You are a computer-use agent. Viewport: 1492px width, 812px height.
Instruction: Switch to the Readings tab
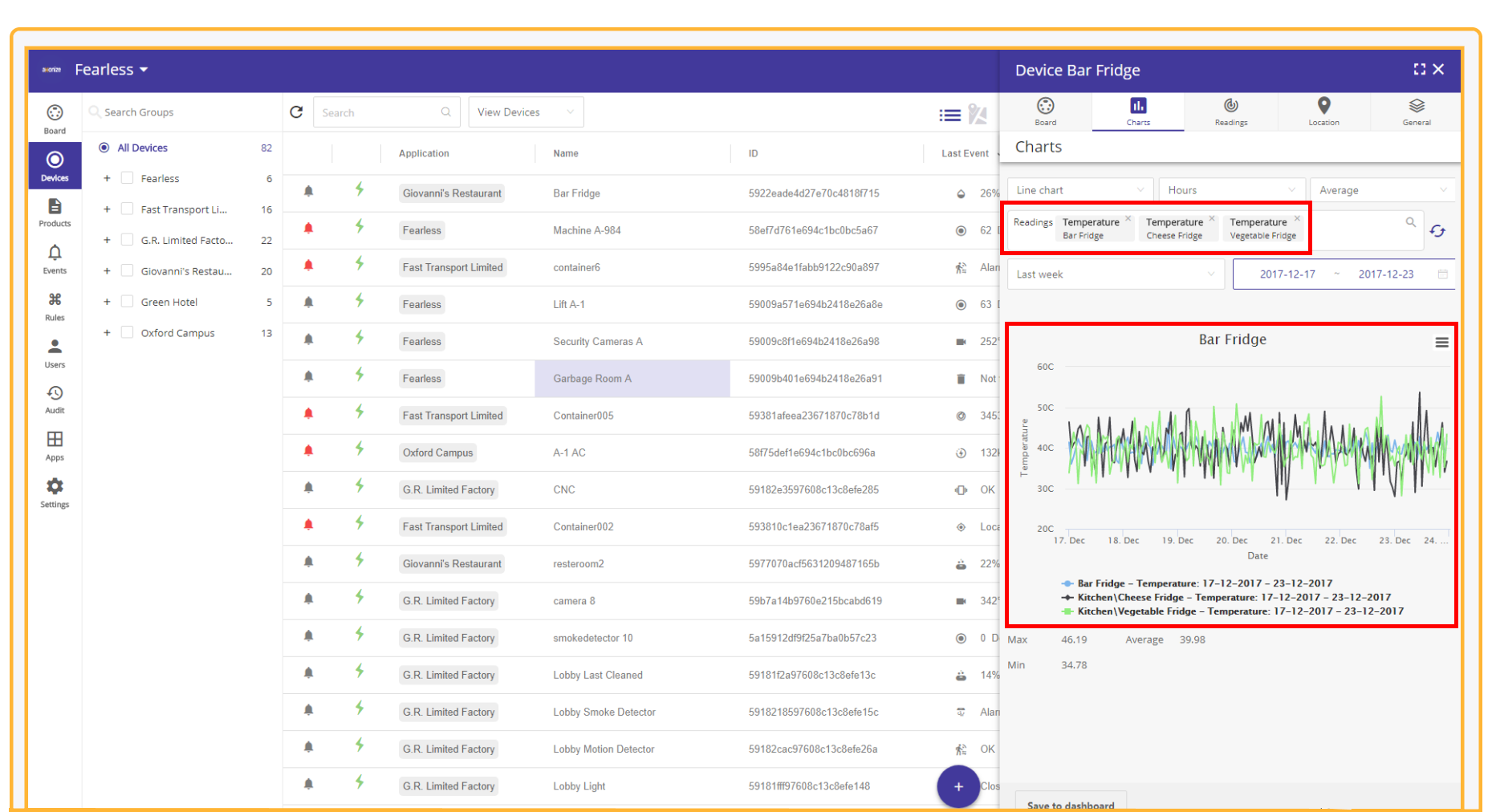1230,112
